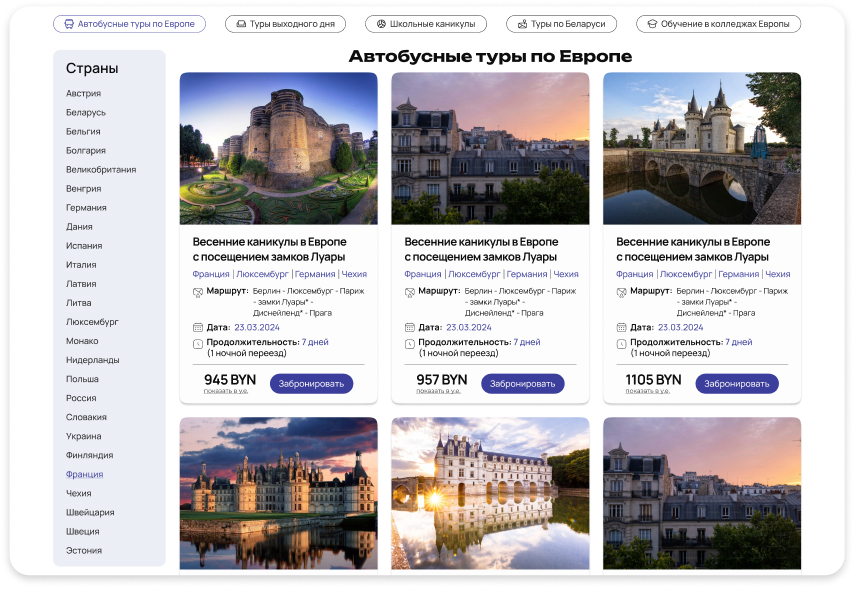Click the date 23.03.2024 in the 1105 BYN card
The image size is (855, 589).
[680, 327]
